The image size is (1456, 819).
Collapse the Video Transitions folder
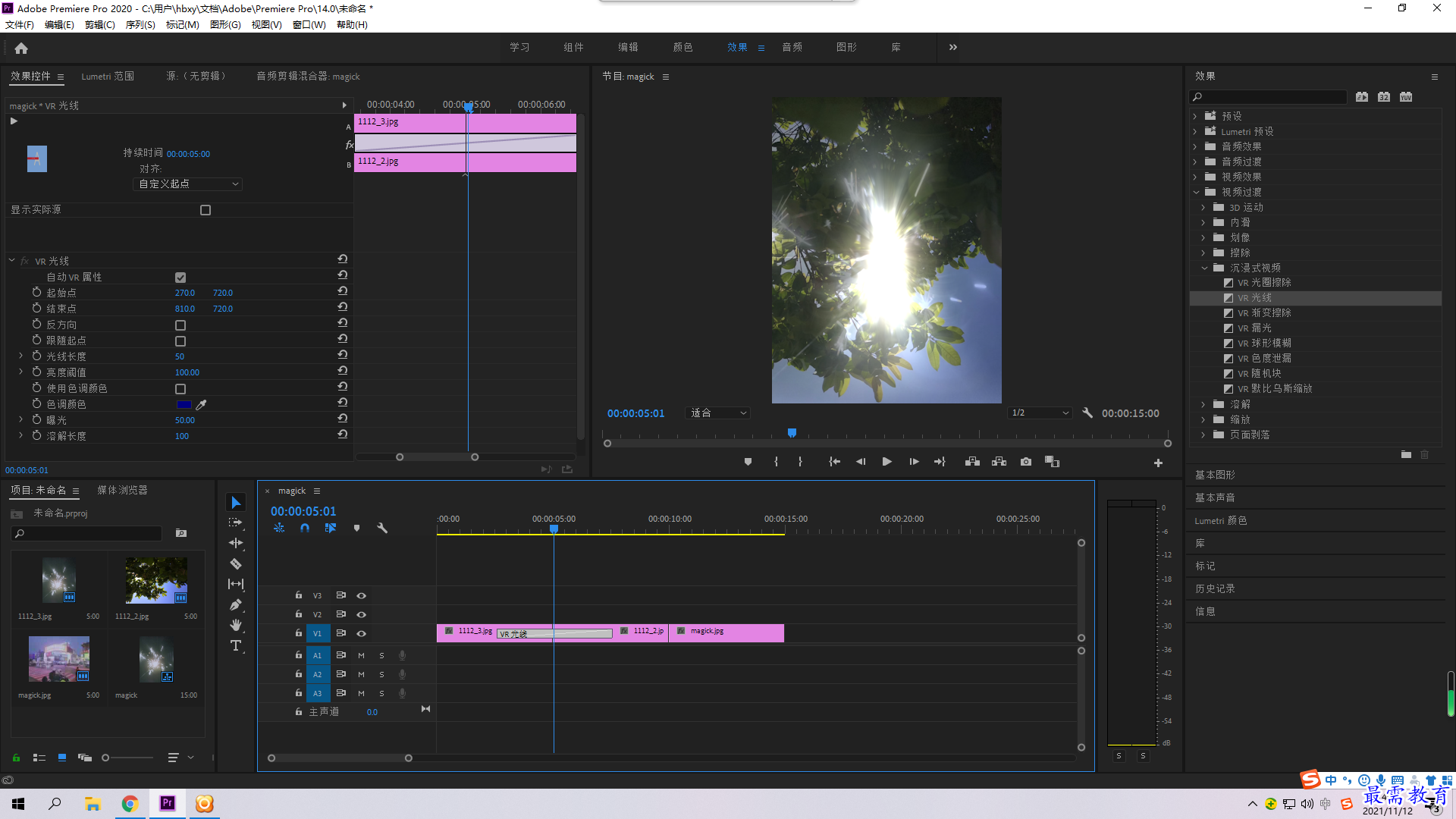coord(1196,193)
